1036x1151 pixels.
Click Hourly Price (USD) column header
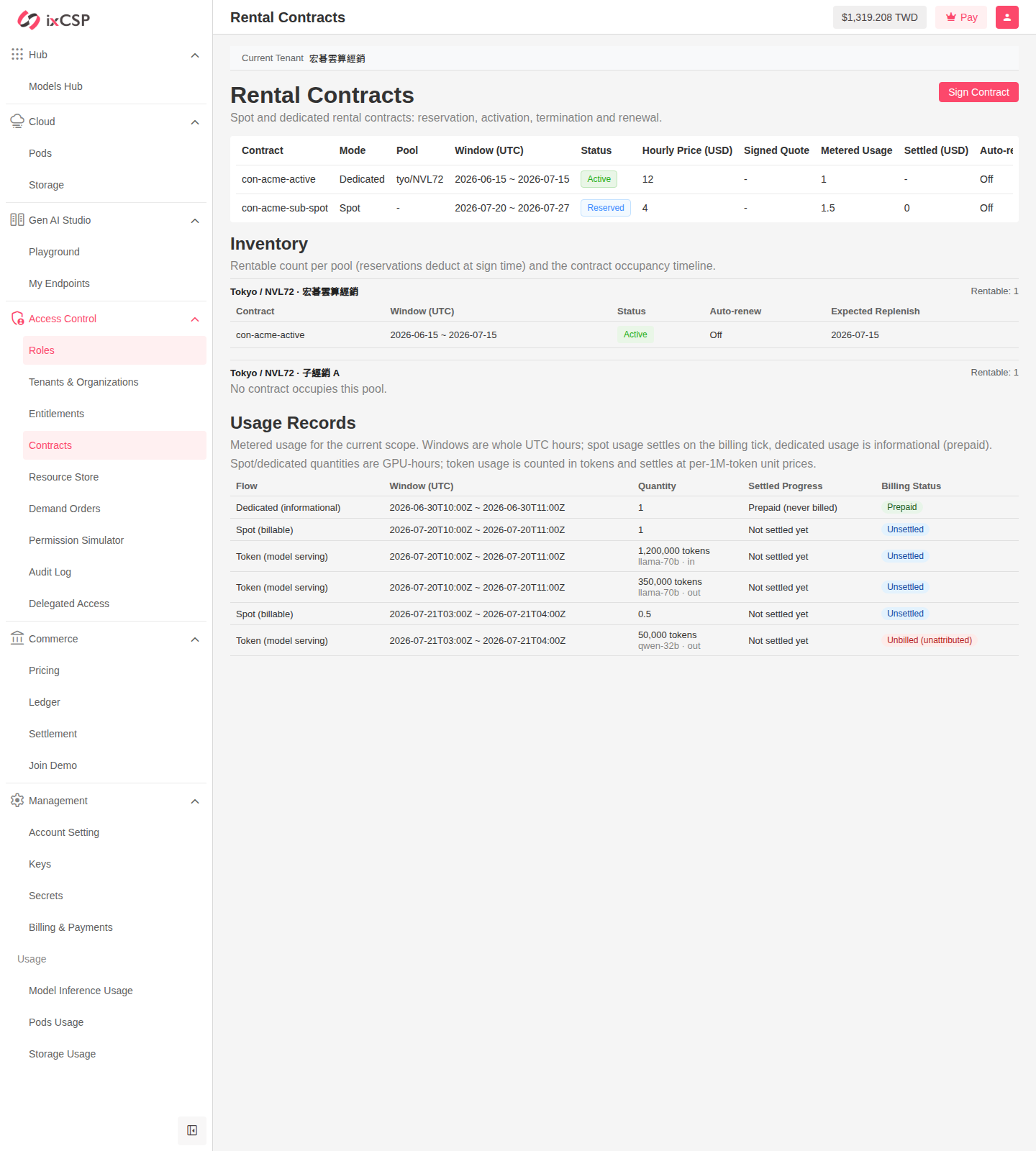point(687,150)
